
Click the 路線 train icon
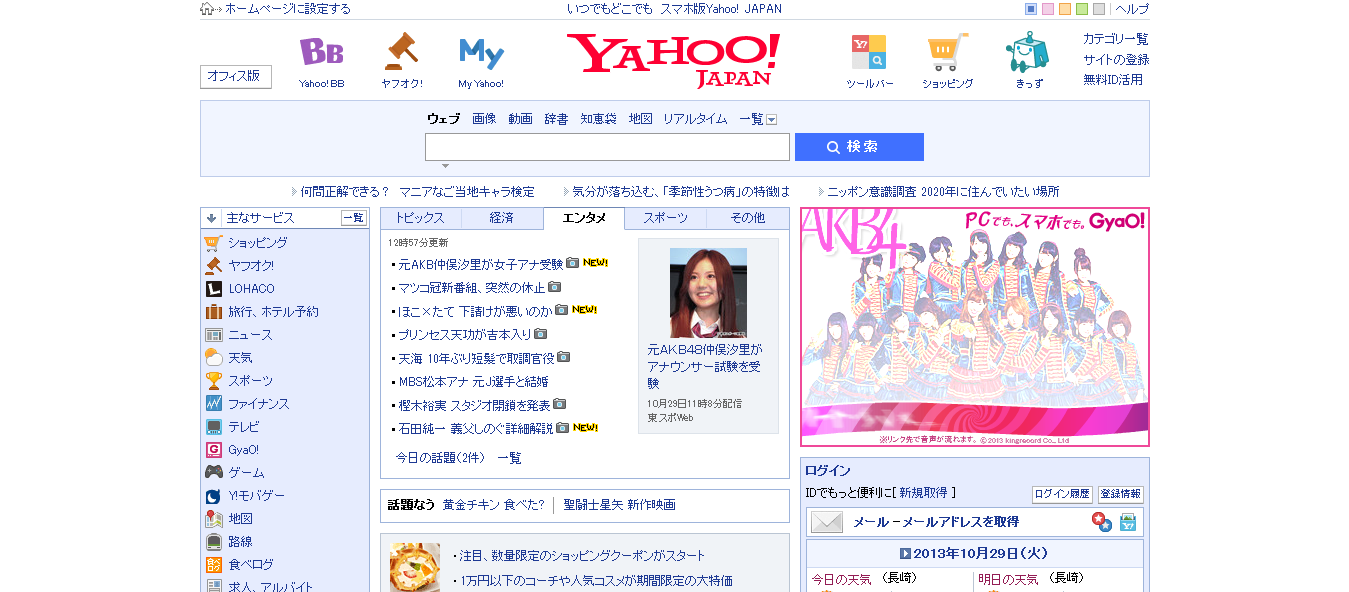tap(213, 542)
